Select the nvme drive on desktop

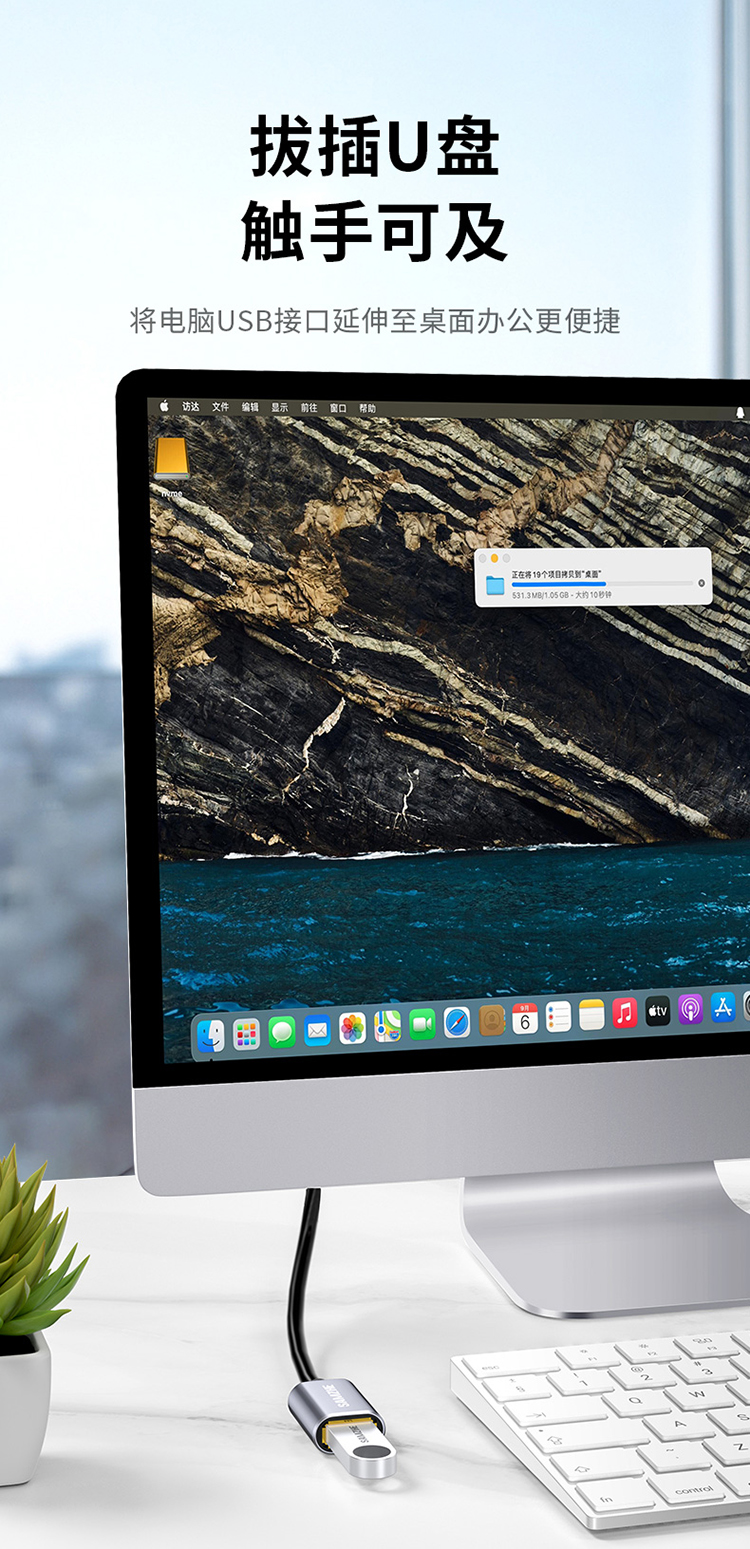coord(172,461)
